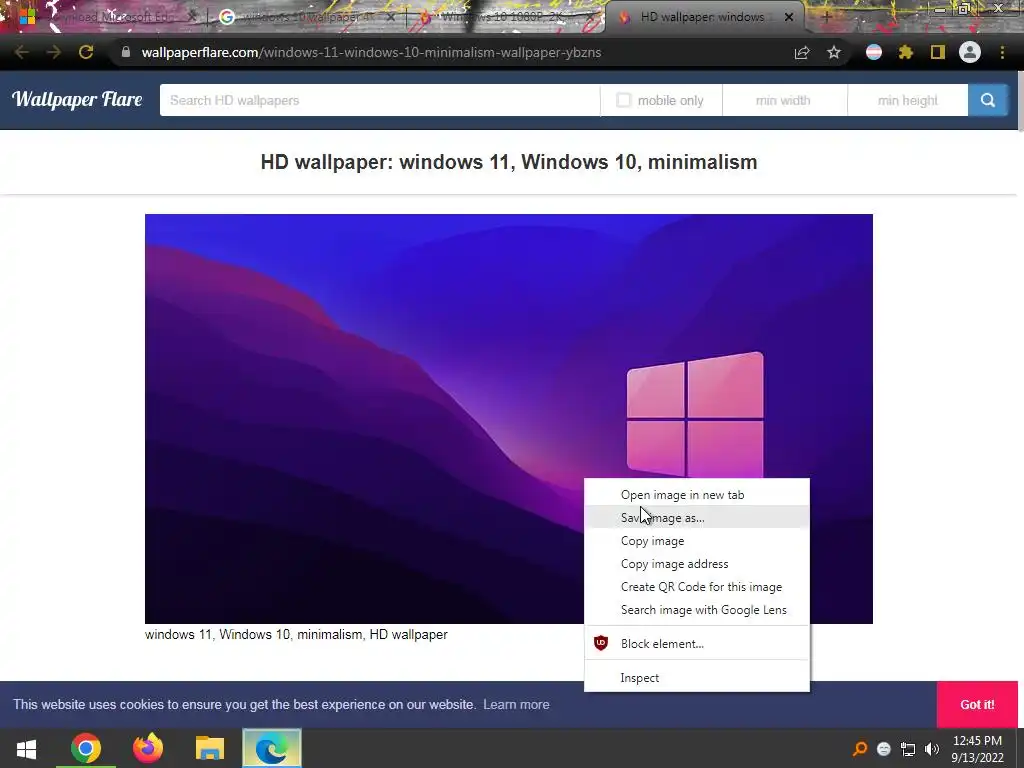The image size is (1024, 768).
Task: Bookmark page with the star icon
Action: pyautogui.click(x=834, y=52)
